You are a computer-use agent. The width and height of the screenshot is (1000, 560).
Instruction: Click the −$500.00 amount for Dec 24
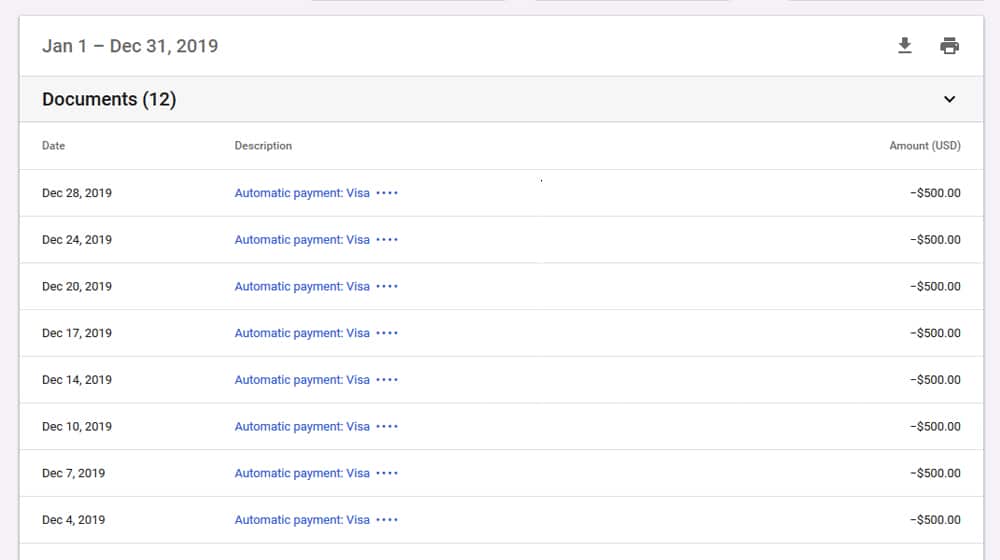pos(935,240)
